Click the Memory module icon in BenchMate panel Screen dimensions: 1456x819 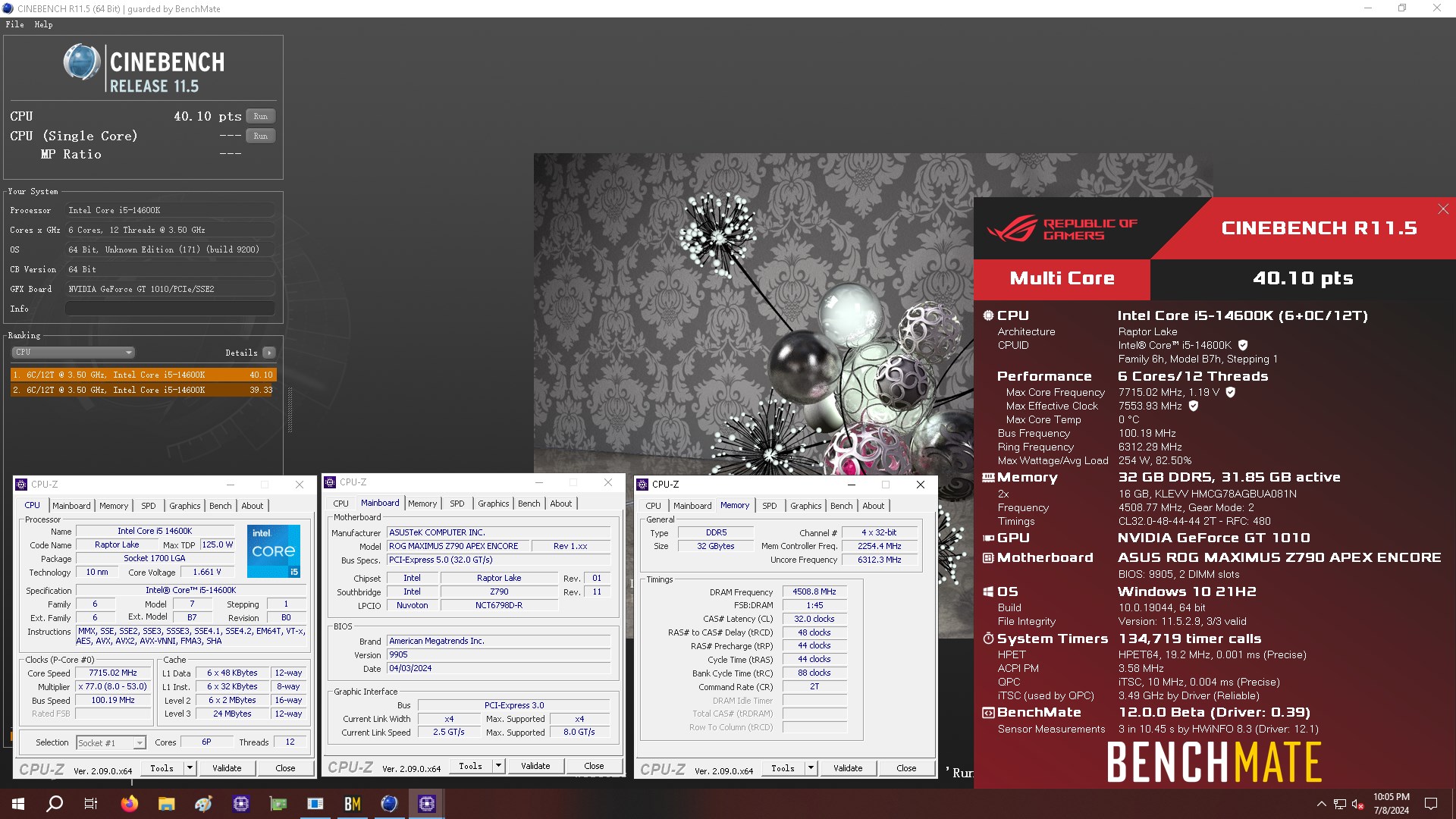pyautogui.click(x=988, y=478)
